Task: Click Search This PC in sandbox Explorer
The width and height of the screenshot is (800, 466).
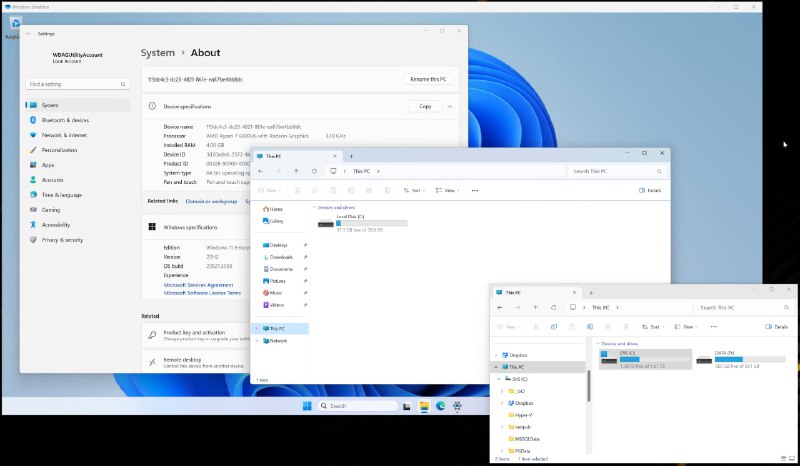Action: coord(617,171)
